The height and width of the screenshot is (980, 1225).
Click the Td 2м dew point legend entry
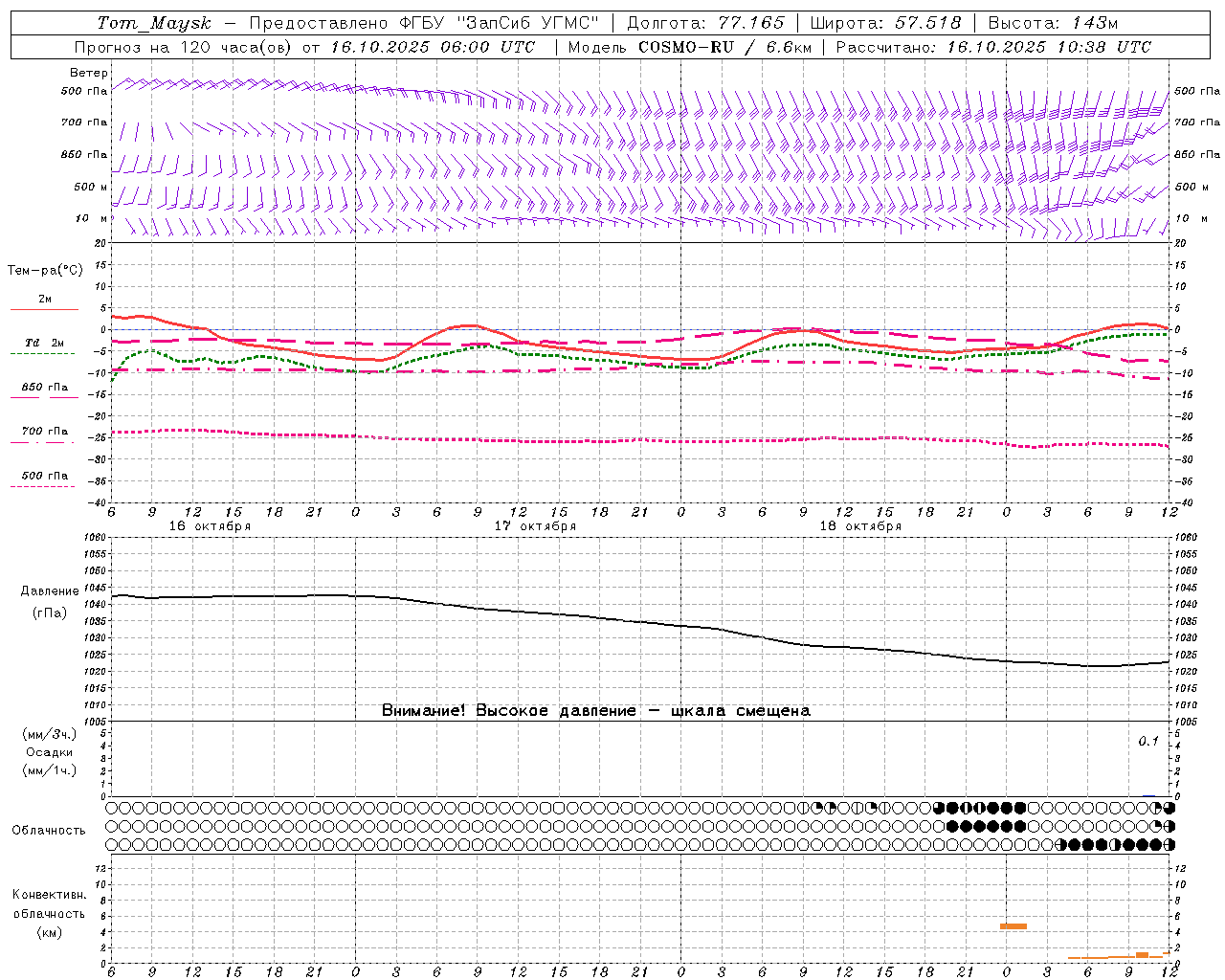pos(44,343)
